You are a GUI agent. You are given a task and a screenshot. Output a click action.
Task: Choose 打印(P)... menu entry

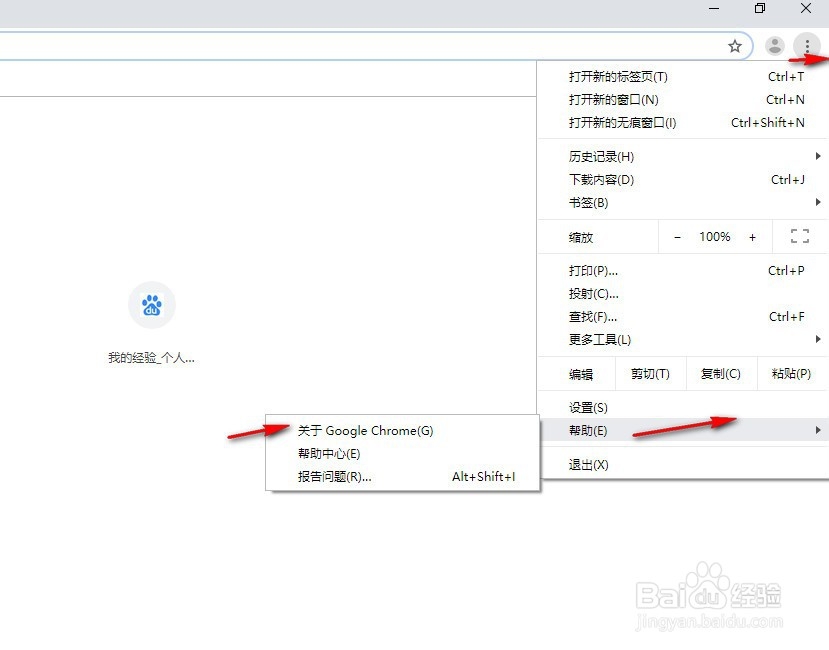pos(682,271)
